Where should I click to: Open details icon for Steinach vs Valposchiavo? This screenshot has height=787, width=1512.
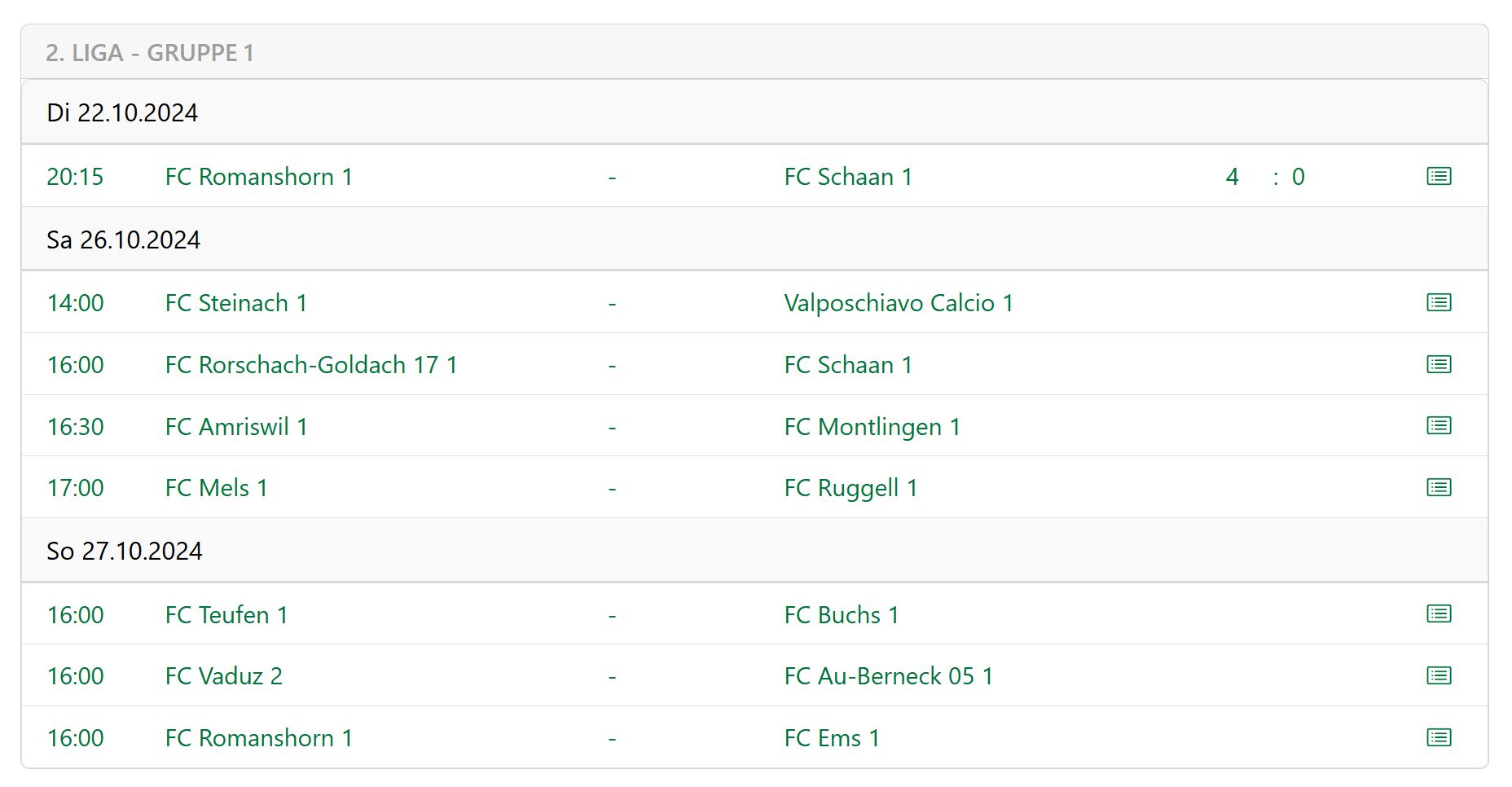[x=1439, y=302]
